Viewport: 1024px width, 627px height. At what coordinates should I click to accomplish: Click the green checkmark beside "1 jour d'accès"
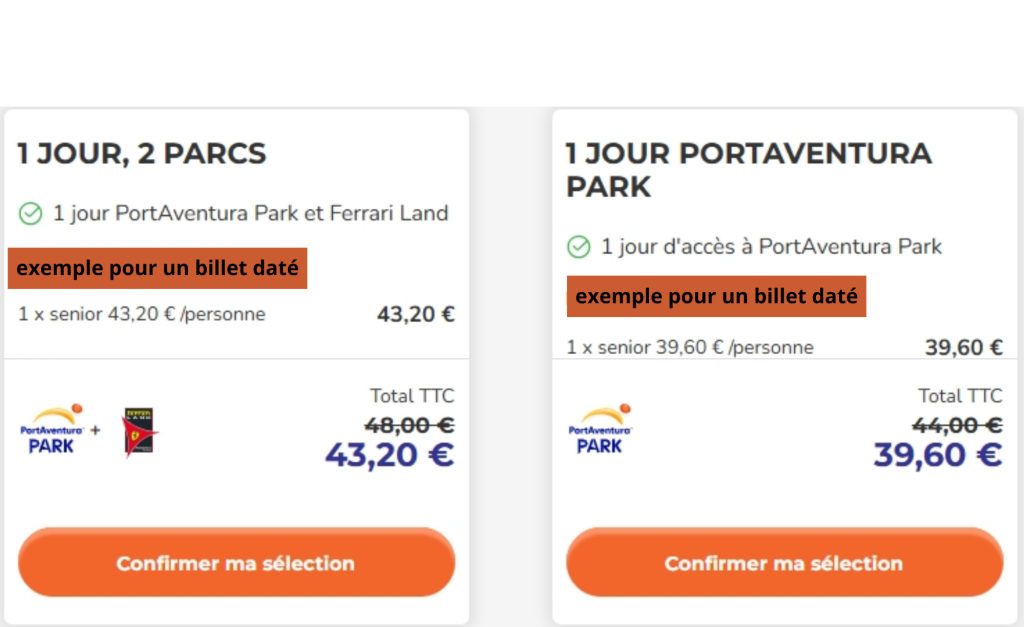579,246
